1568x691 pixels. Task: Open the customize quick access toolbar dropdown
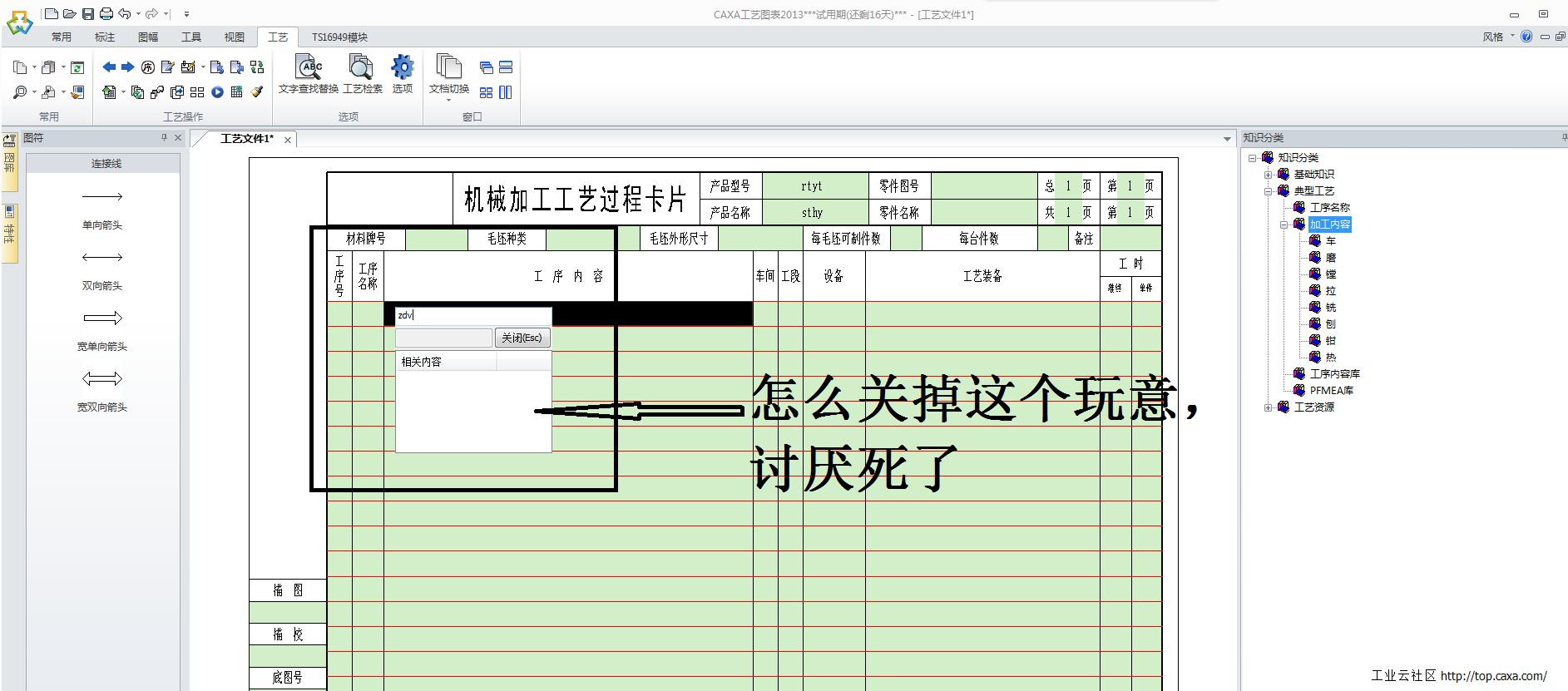(186, 14)
